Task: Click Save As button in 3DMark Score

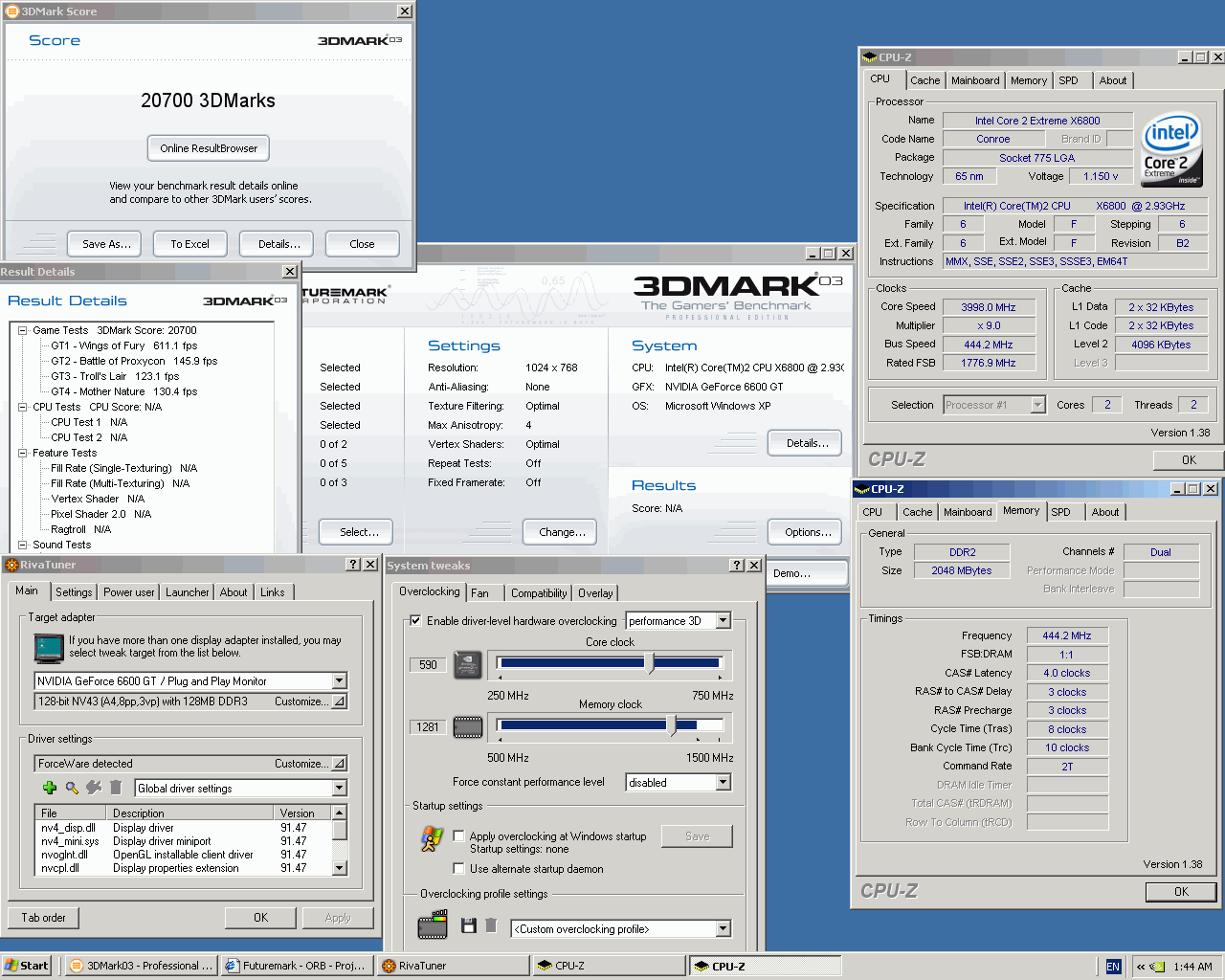Action: [x=106, y=244]
